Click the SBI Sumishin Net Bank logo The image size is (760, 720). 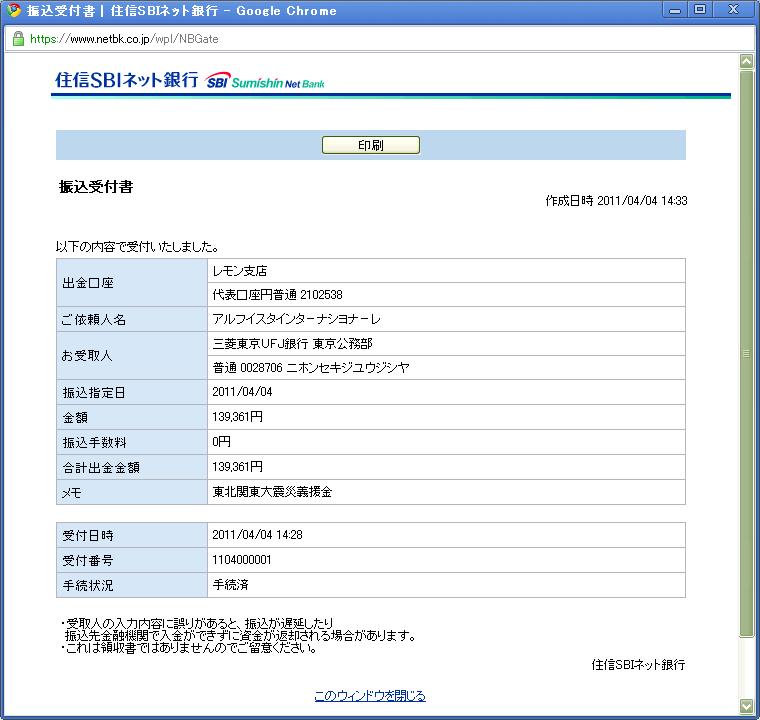click(265, 81)
